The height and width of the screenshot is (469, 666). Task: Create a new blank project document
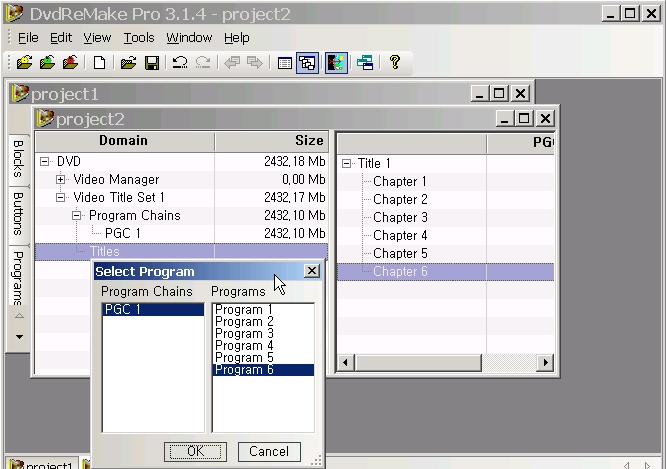[99, 62]
